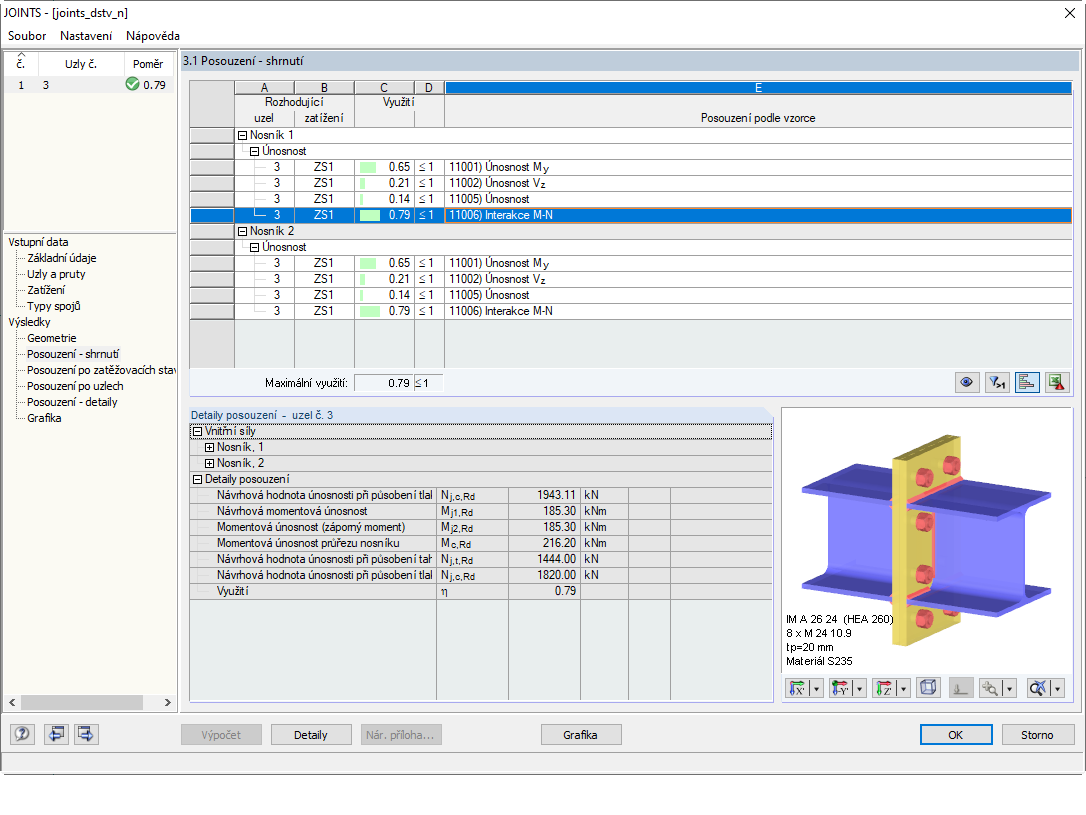
Task: Collapse Únosnost under Nosník 2
Action: [x=254, y=247]
